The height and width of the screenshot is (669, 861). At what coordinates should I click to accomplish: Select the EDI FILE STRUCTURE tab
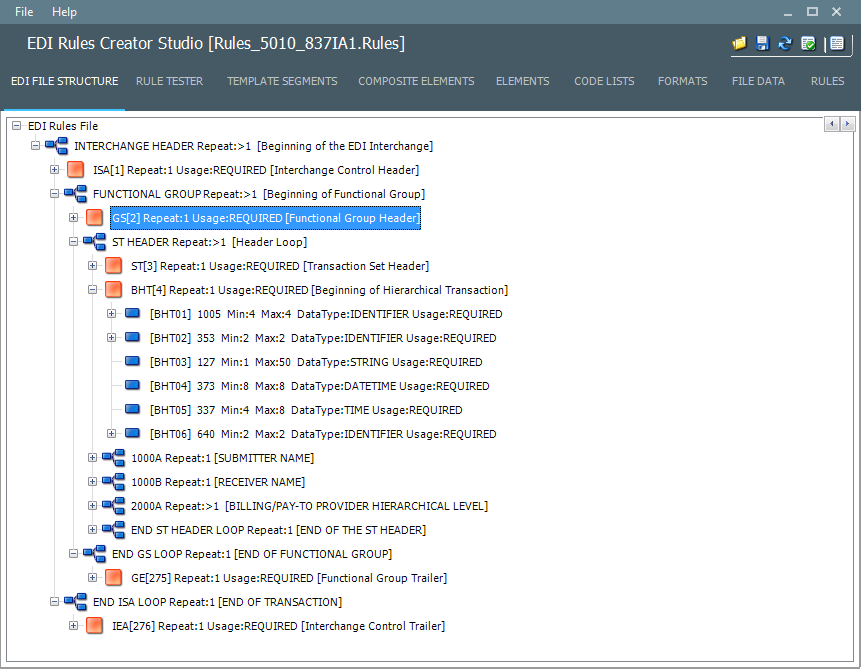coord(65,81)
